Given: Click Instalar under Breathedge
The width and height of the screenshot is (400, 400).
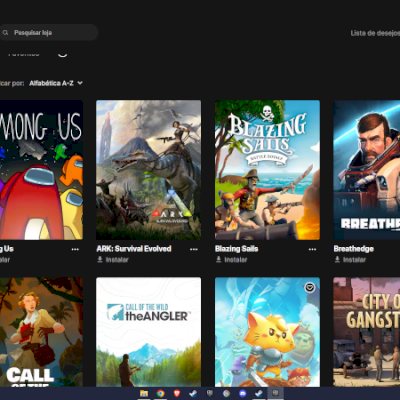Looking at the screenshot, I should (350, 260).
